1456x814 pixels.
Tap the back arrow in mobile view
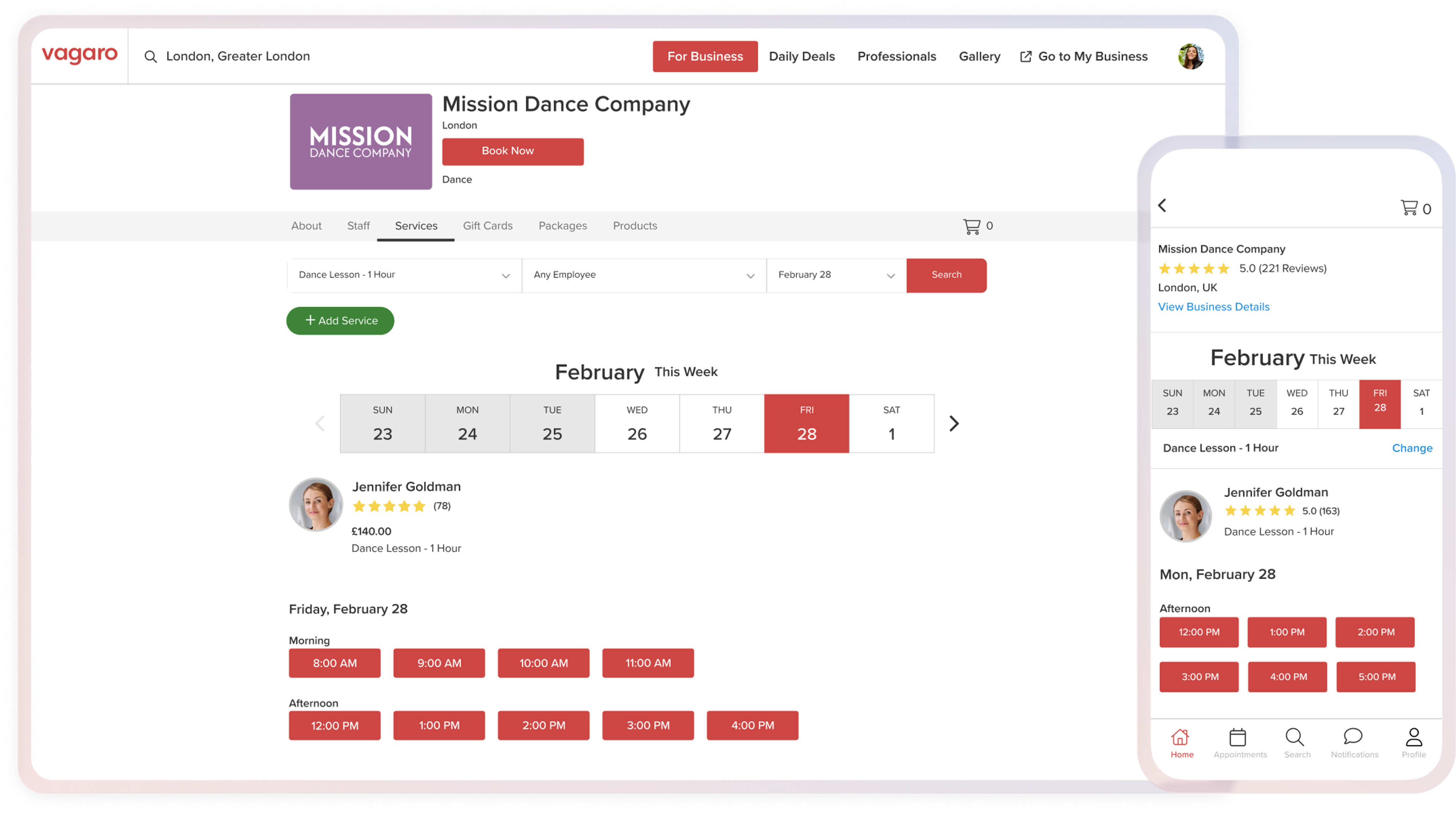pos(1162,205)
